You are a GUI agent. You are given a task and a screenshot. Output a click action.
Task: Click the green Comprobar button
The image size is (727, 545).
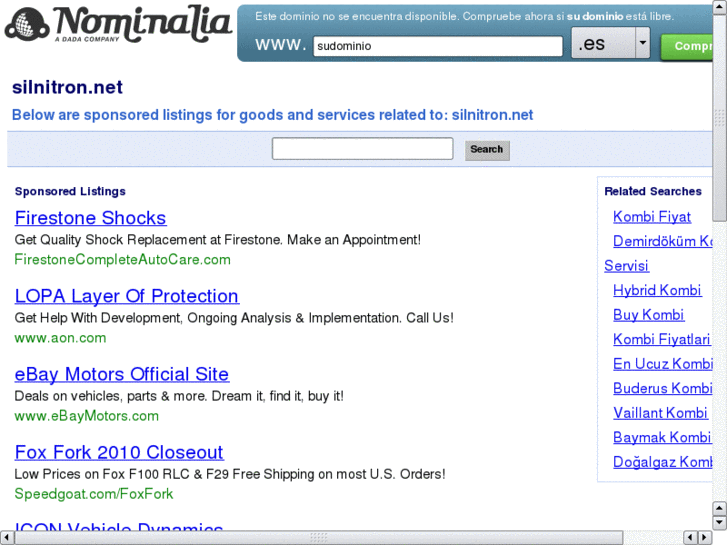[x=687, y=46]
